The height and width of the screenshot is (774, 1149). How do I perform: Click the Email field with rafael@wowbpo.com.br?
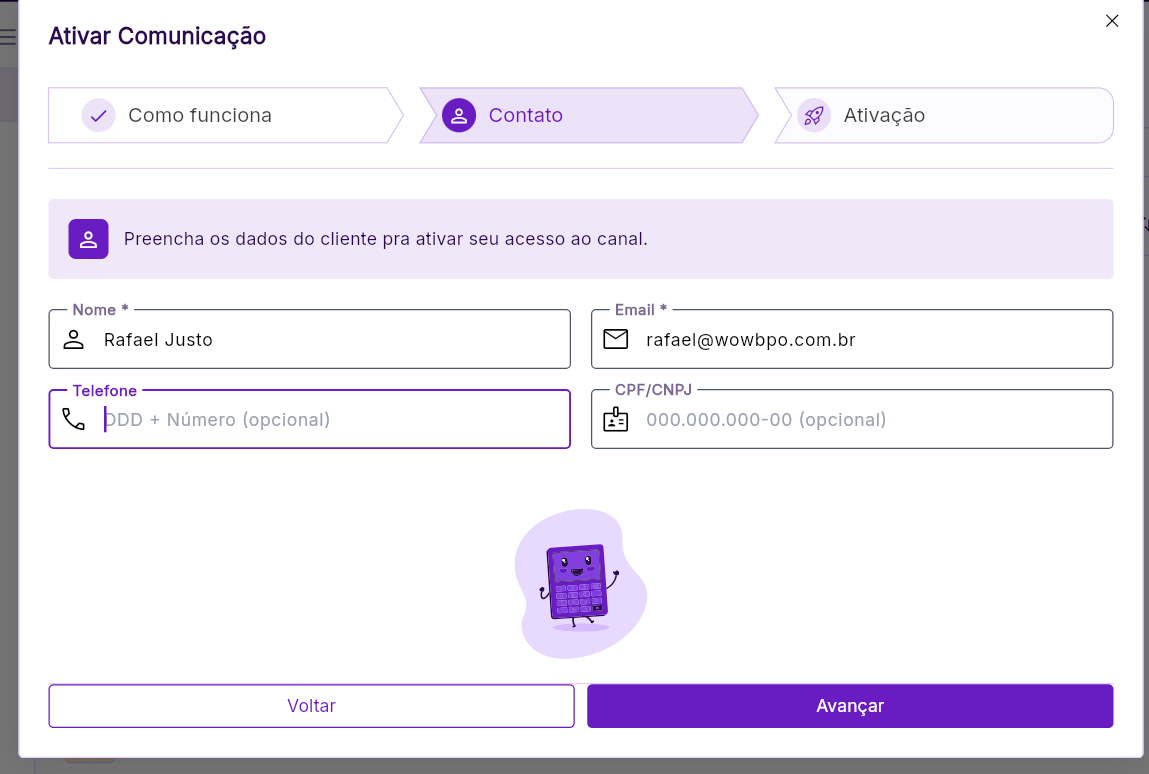pos(870,340)
